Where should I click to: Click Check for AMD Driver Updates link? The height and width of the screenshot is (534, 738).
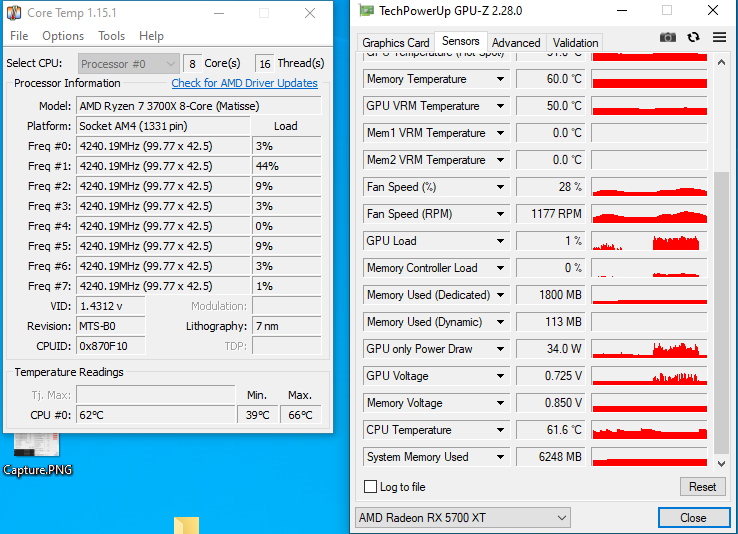(x=244, y=83)
